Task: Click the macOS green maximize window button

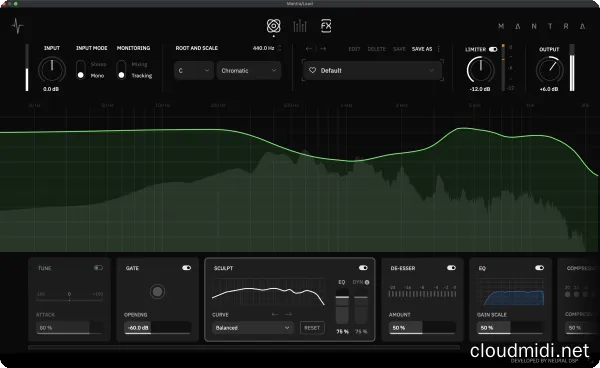Action: tap(16, 3)
